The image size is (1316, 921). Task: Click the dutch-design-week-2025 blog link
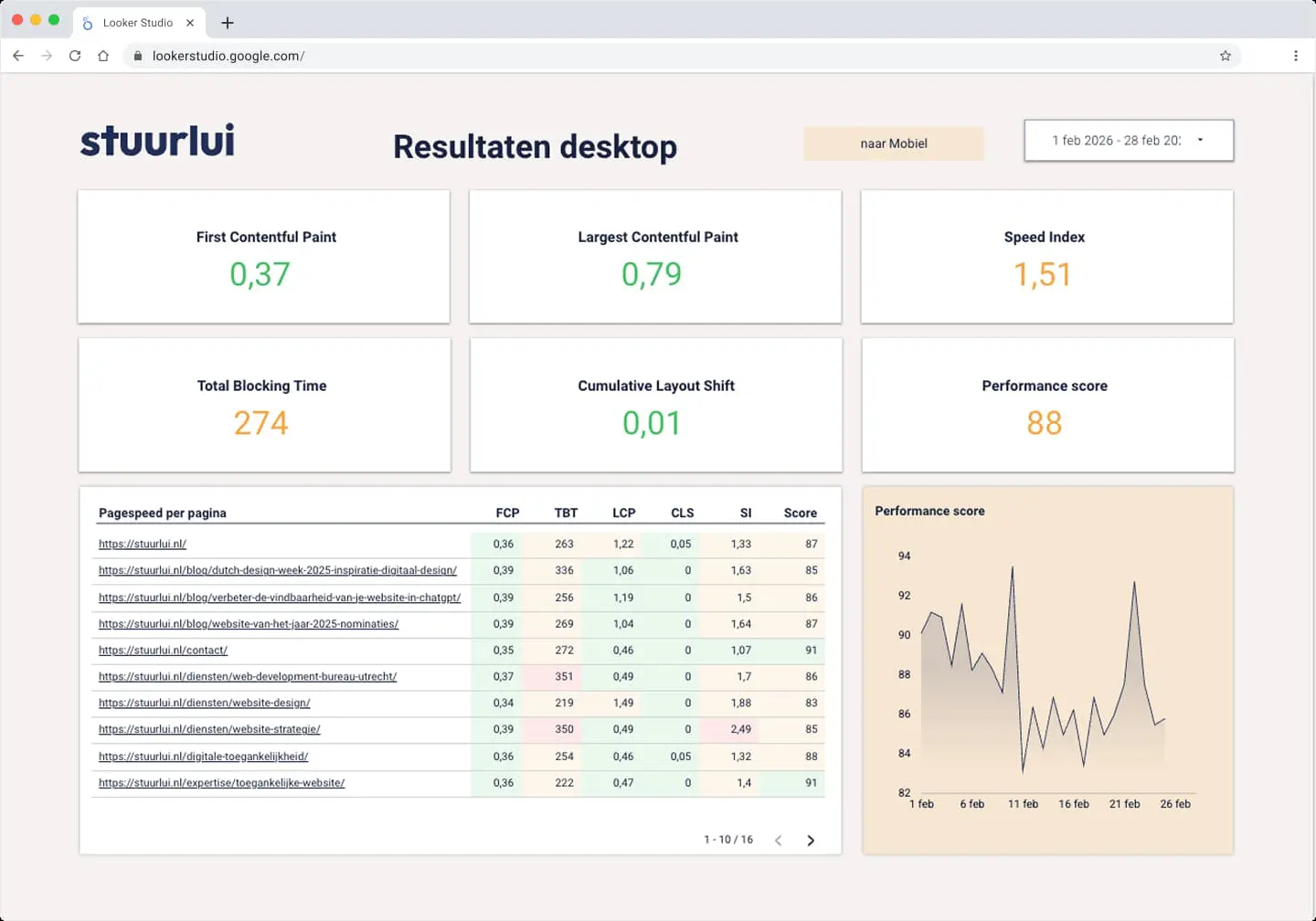click(x=277, y=570)
